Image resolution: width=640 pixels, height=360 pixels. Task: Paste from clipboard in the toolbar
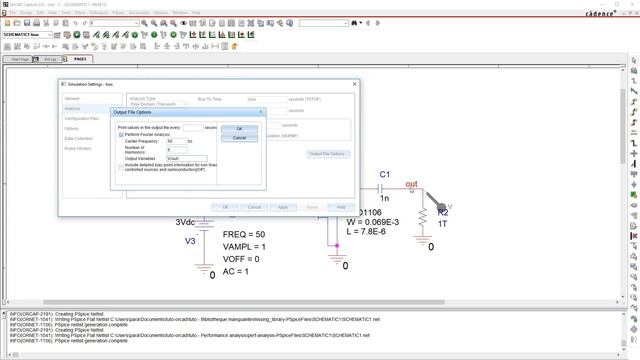pyautogui.click(x=66, y=23)
